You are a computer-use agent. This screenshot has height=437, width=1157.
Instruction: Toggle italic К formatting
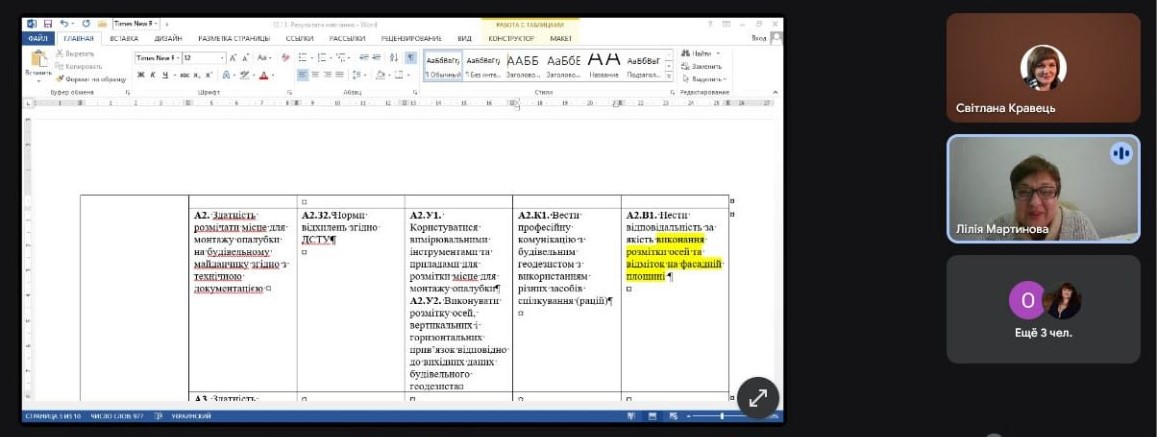pos(152,75)
